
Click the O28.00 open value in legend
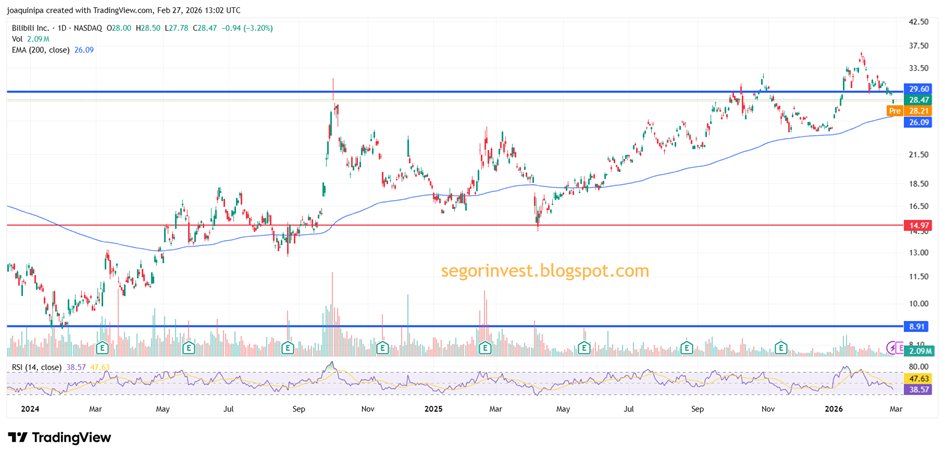point(119,28)
